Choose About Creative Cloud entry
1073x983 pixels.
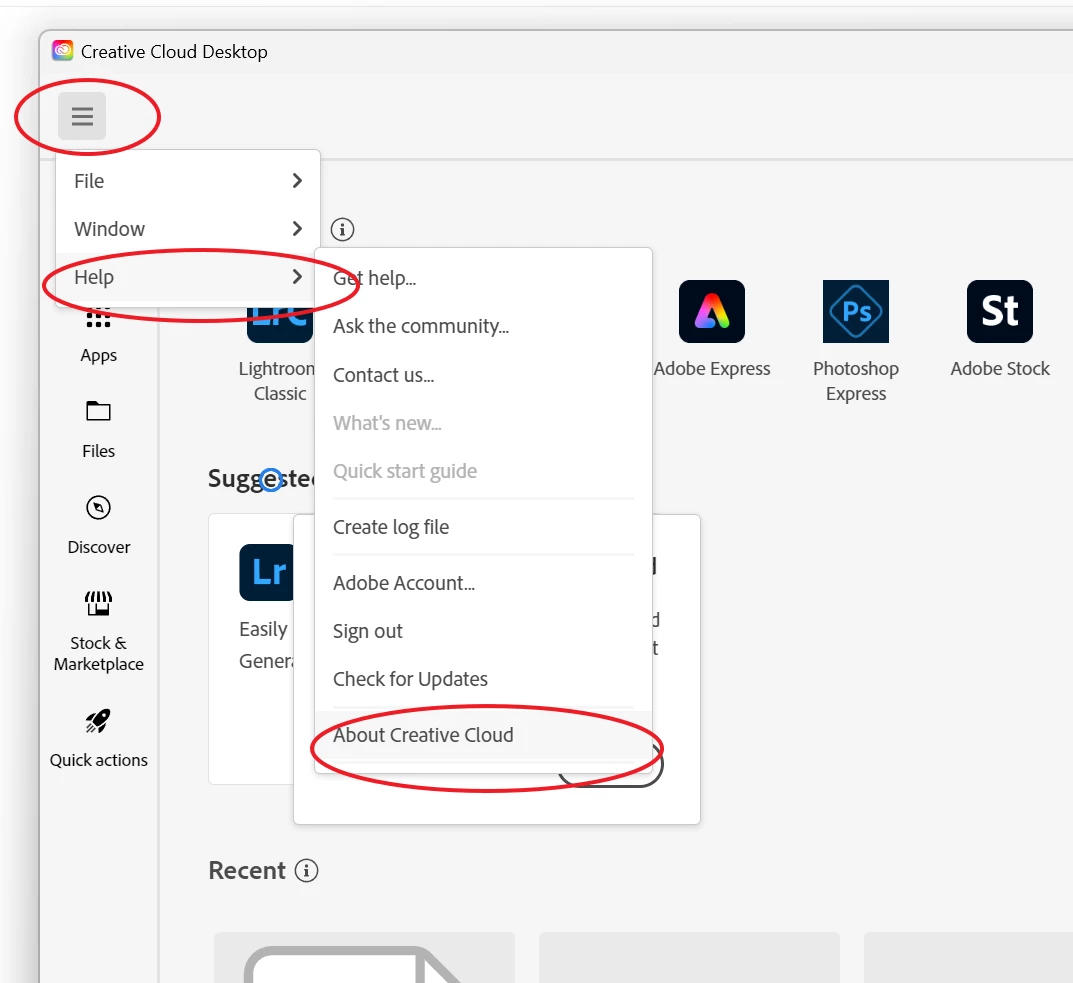click(x=483, y=735)
